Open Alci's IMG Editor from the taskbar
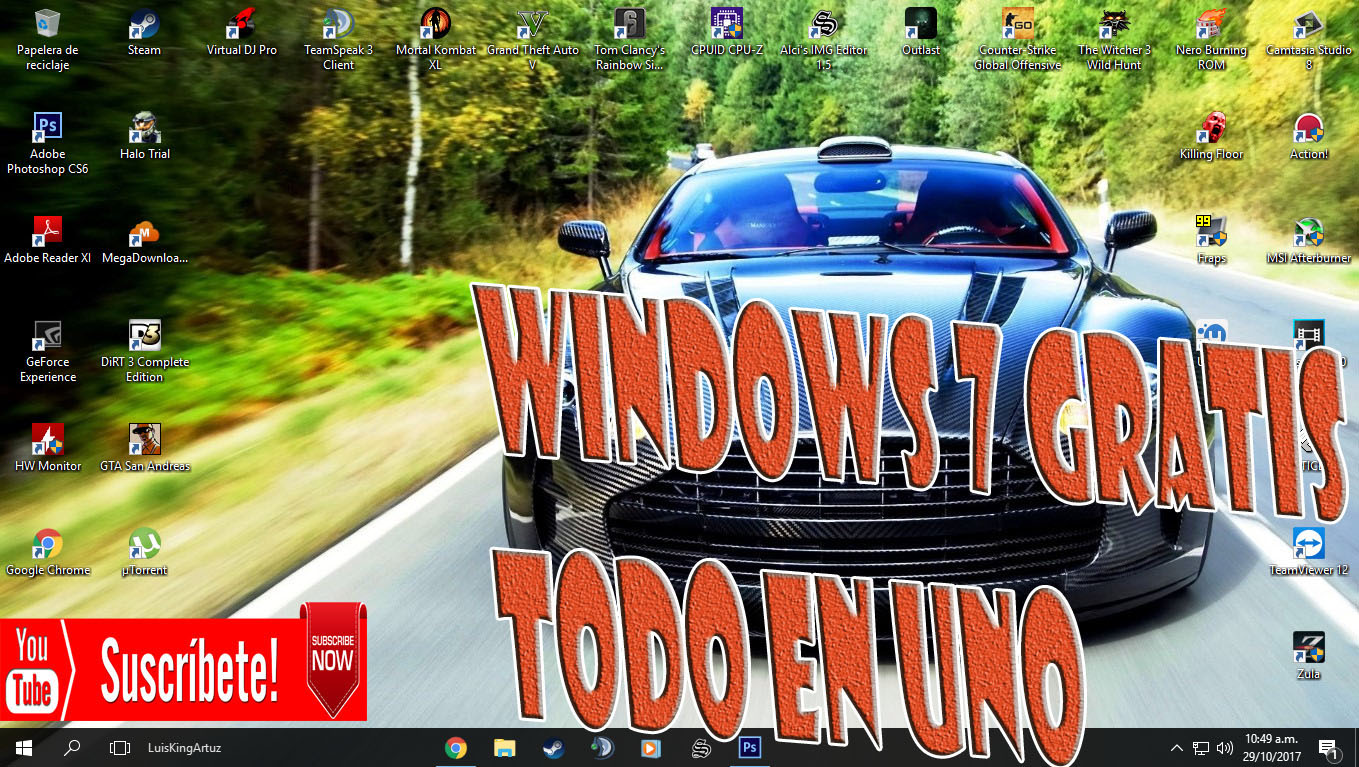The width and height of the screenshot is (1359, 767). (x=699, y=748)
